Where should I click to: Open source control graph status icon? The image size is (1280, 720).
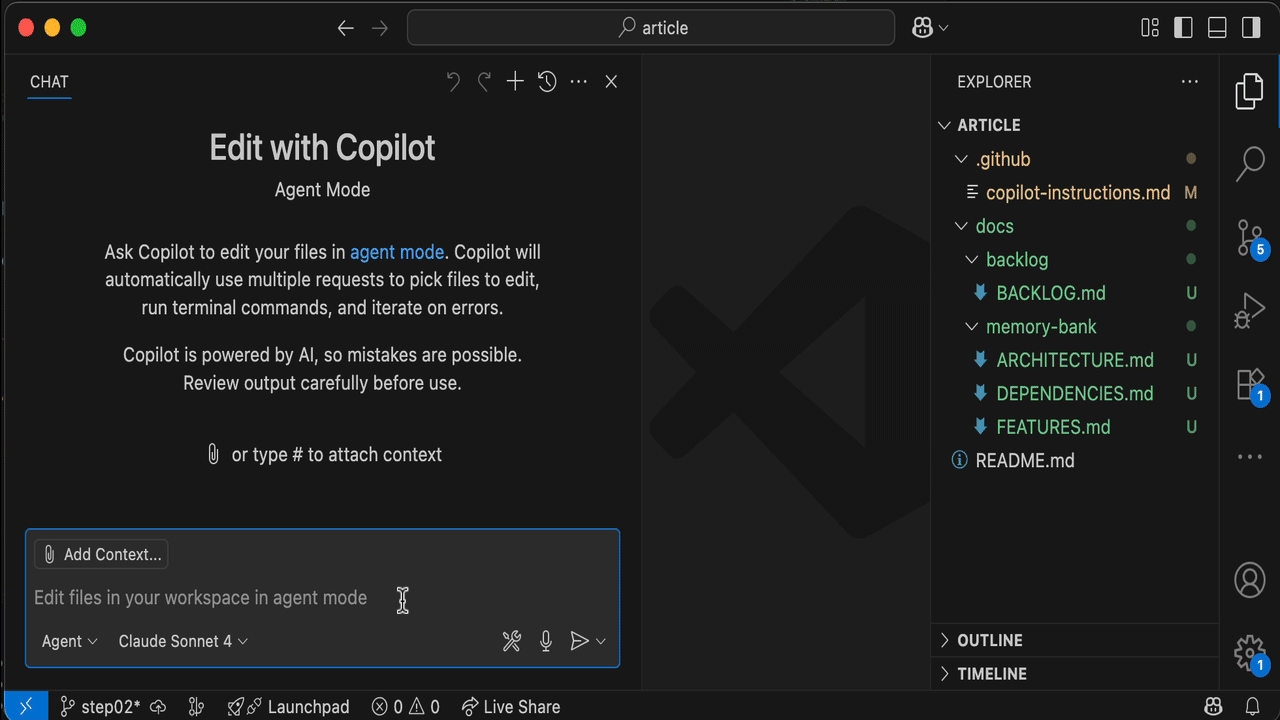point(197,707)
